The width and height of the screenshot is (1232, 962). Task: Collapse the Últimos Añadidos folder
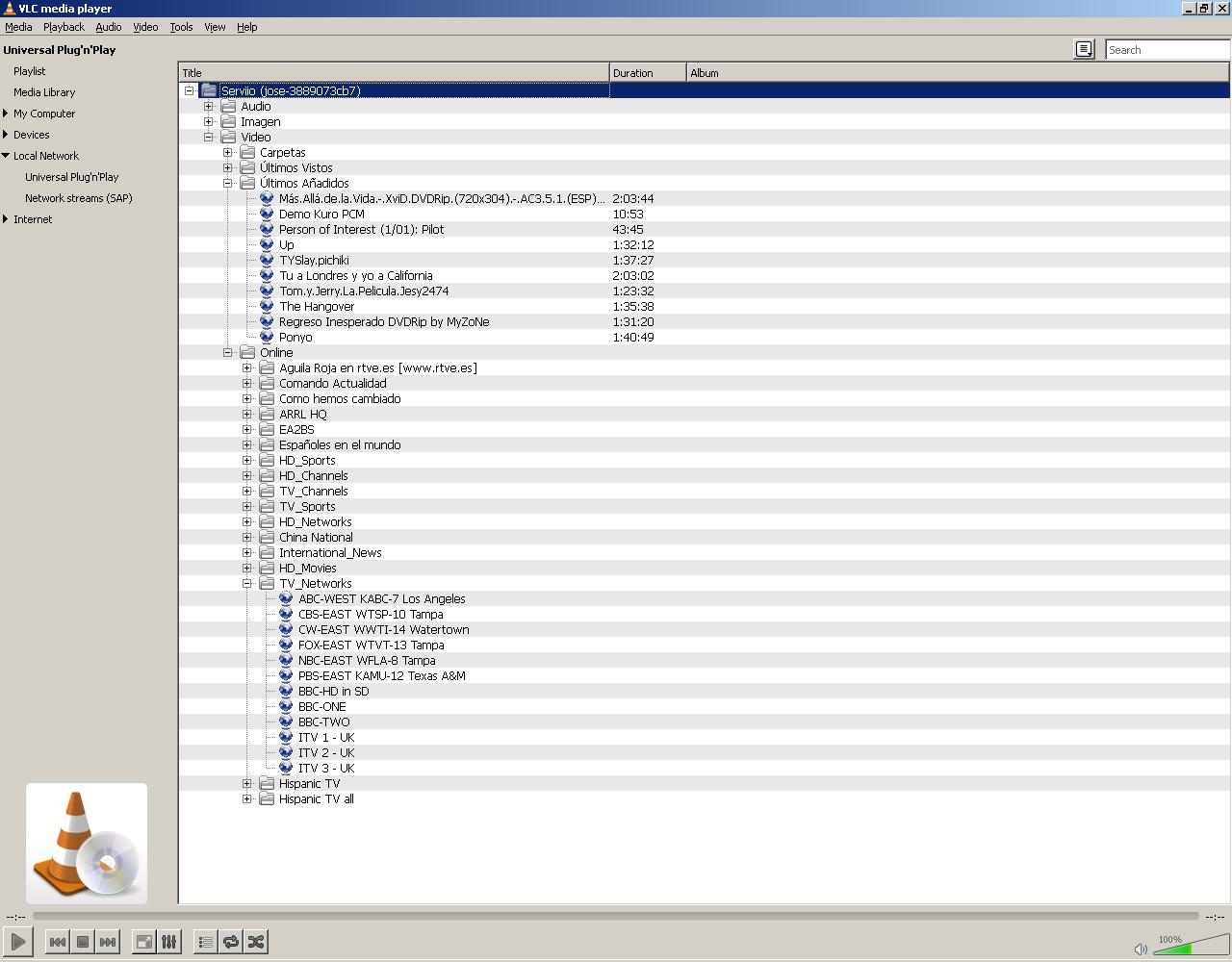(228, 183)
